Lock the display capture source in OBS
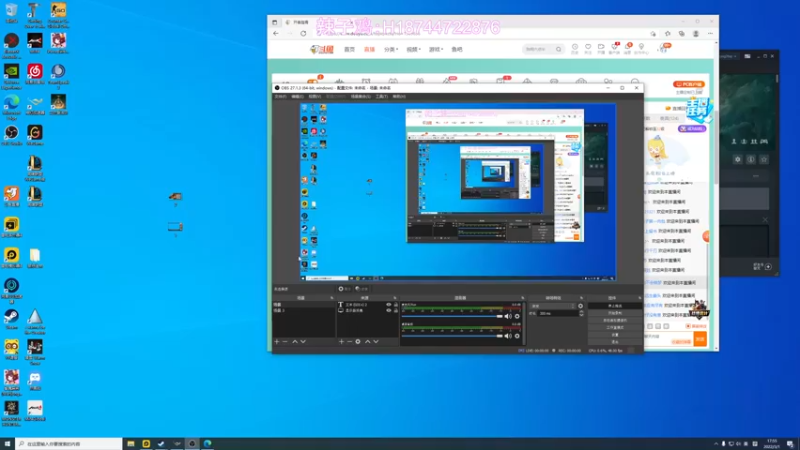The image size is (800, 450). 395,310
